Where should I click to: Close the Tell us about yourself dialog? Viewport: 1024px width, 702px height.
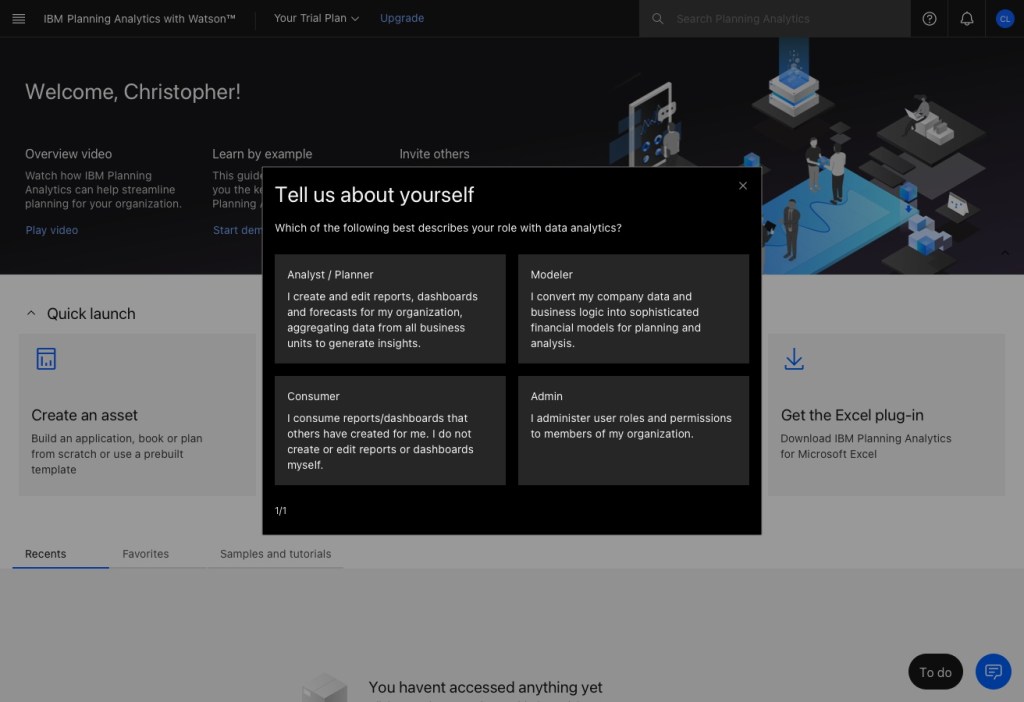[743, 186]
